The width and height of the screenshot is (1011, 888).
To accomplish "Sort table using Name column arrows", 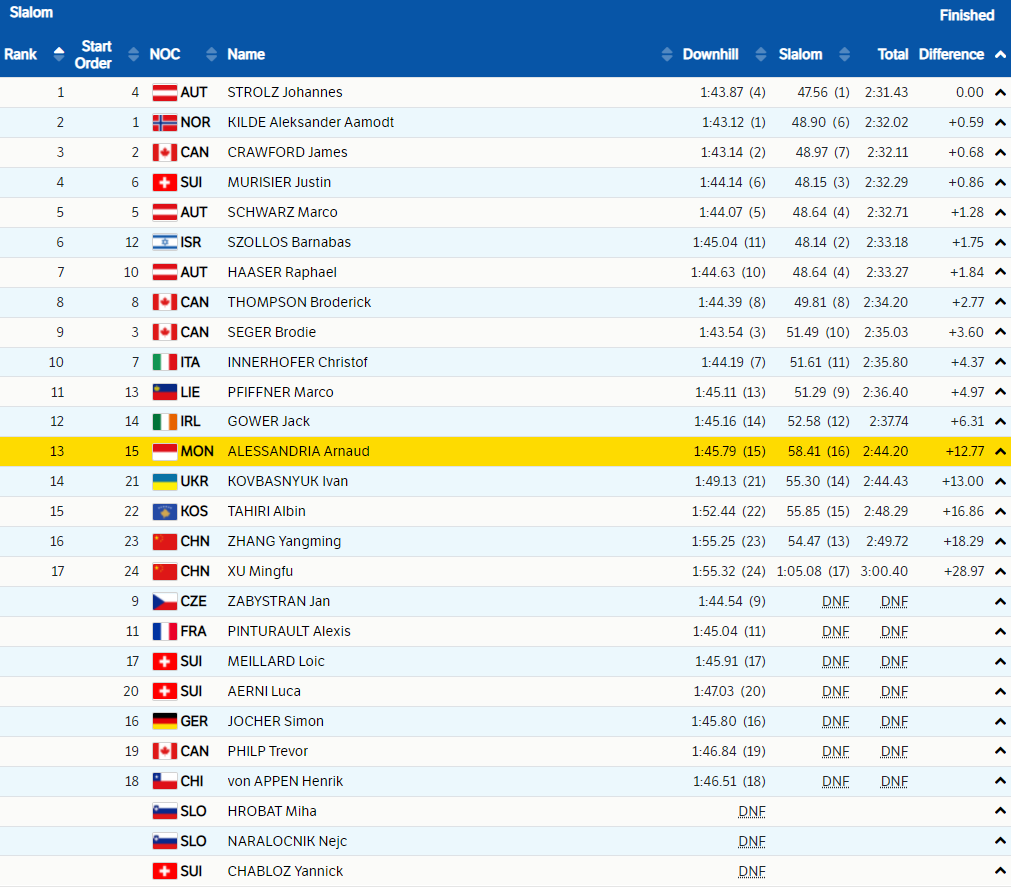I will tap(667, 54).
